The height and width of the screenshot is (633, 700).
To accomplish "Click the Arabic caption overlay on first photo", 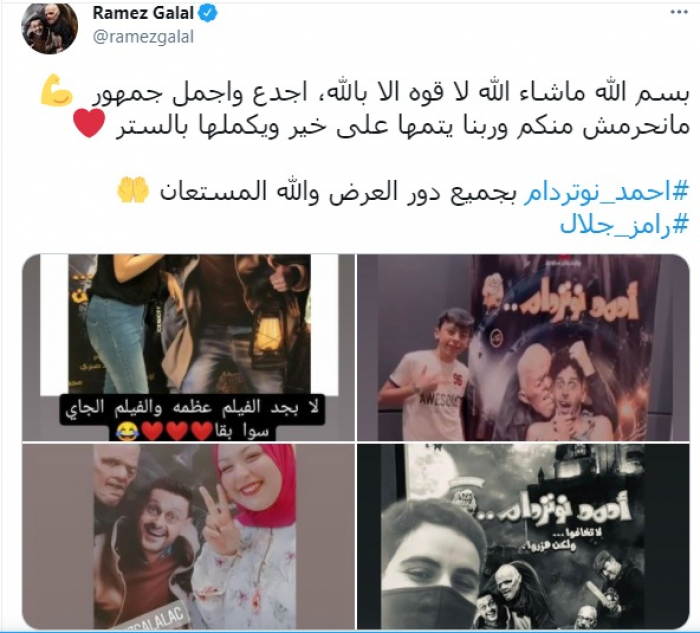I will (x=192, y=419).
